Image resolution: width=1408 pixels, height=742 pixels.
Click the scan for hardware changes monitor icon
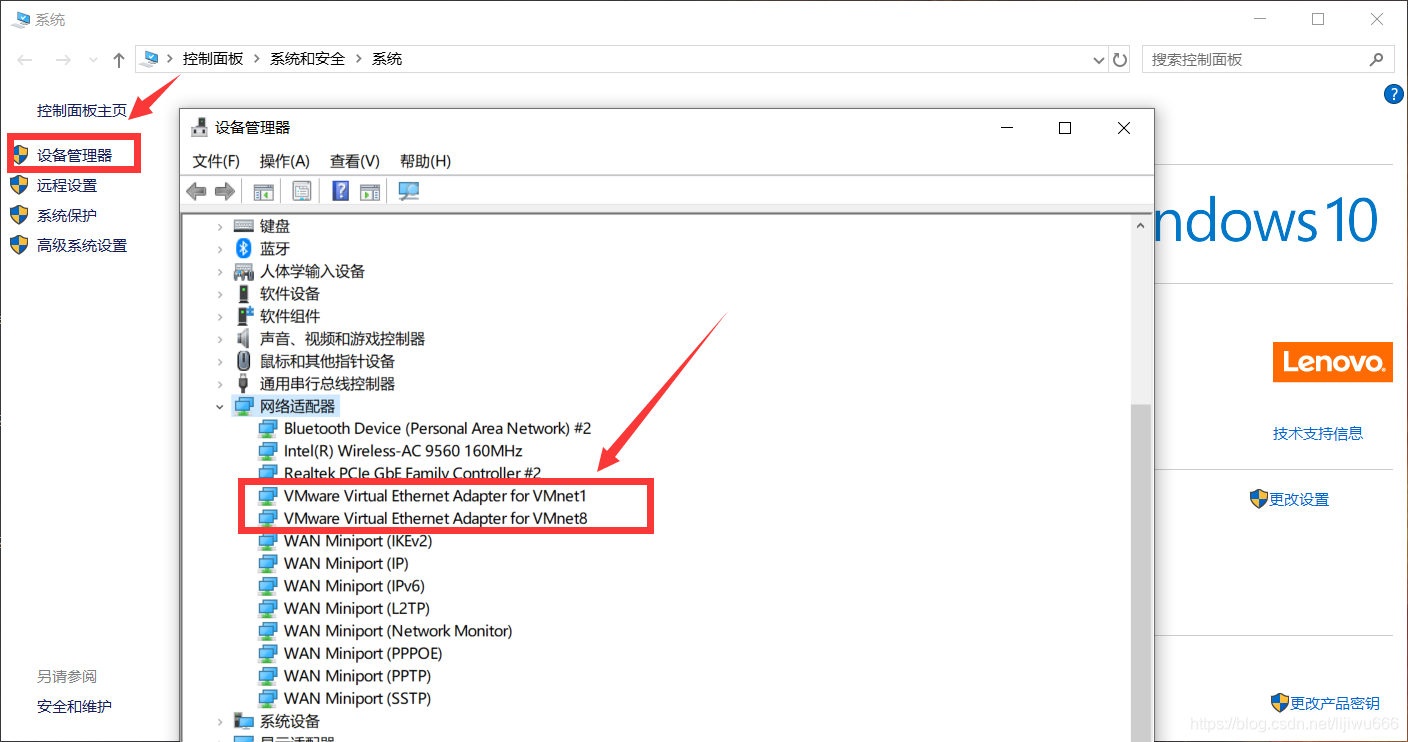[409, 191]
